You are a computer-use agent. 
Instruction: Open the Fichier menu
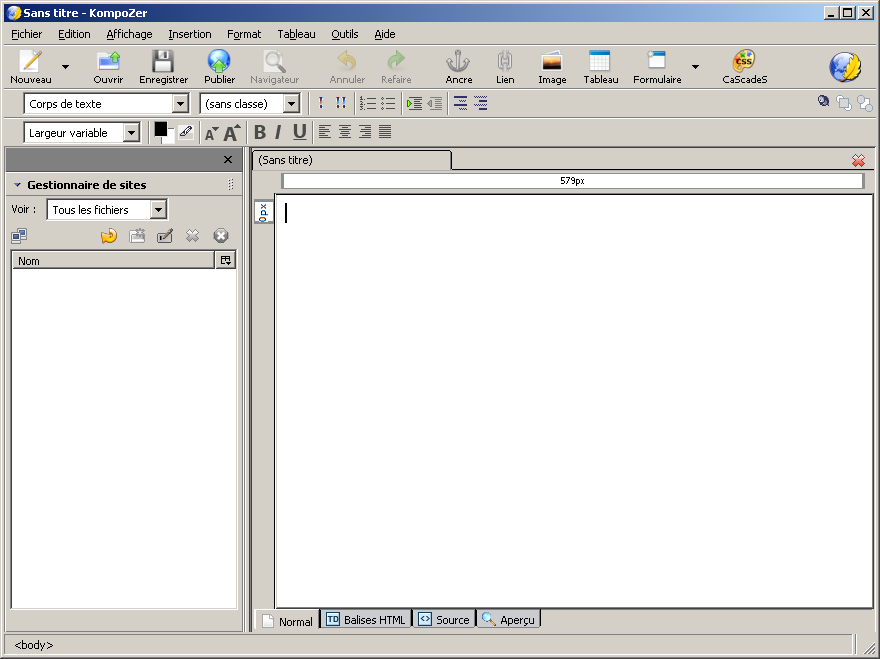26,34
